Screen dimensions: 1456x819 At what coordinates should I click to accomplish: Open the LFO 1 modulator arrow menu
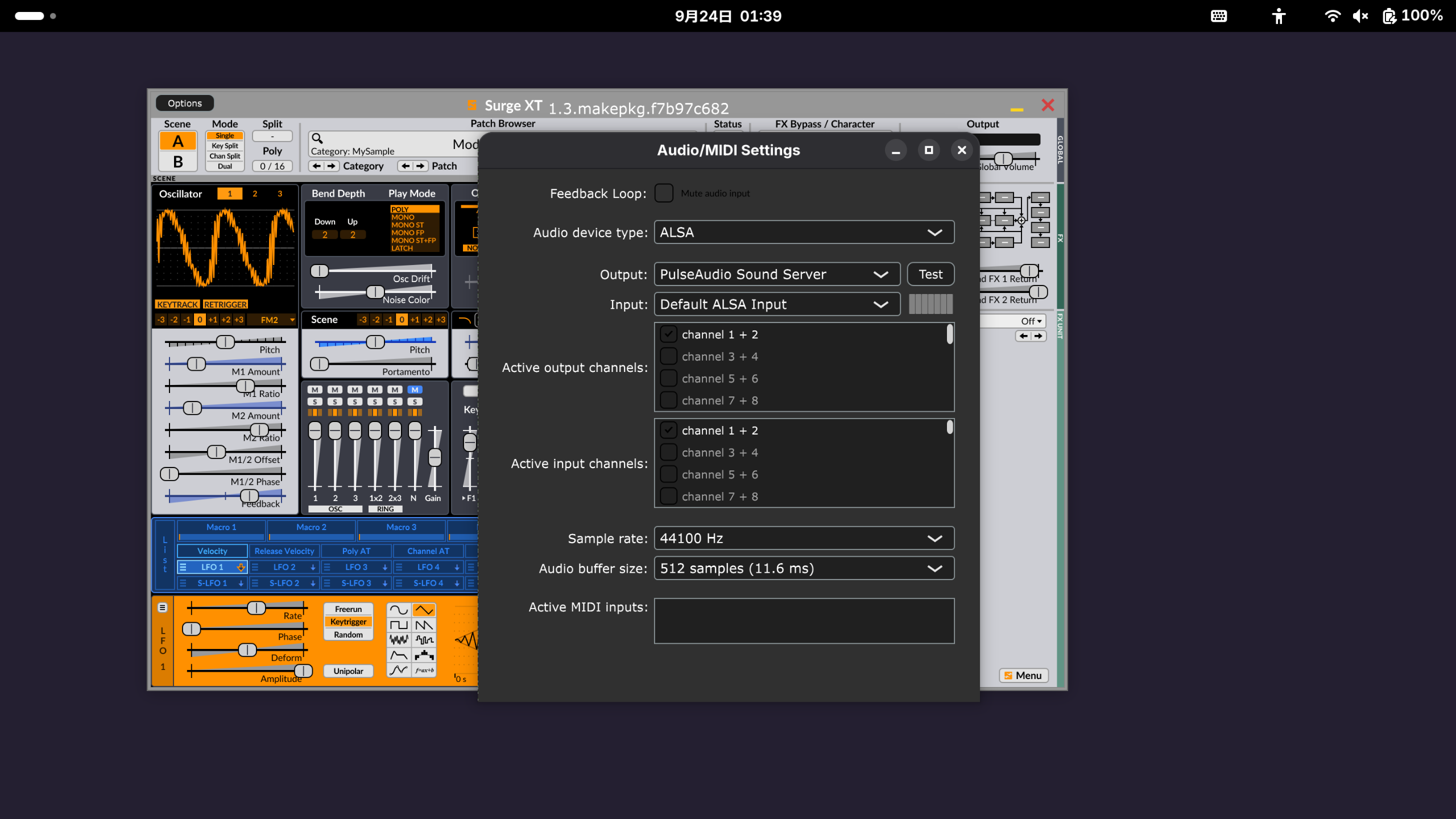pyautogui.click(x=241, y=567)
